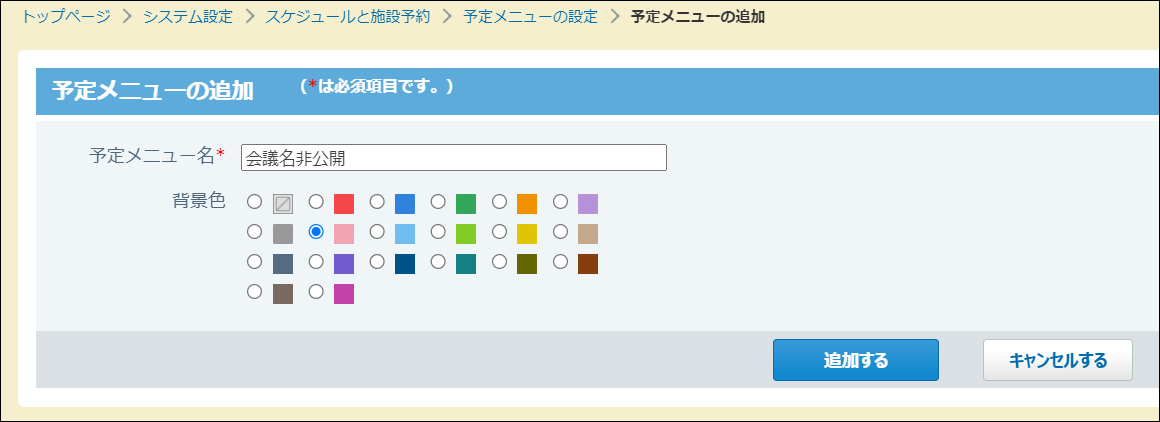Pick the light purple color swatch
The image size is (1160, 422).
[x=588, y=204]
